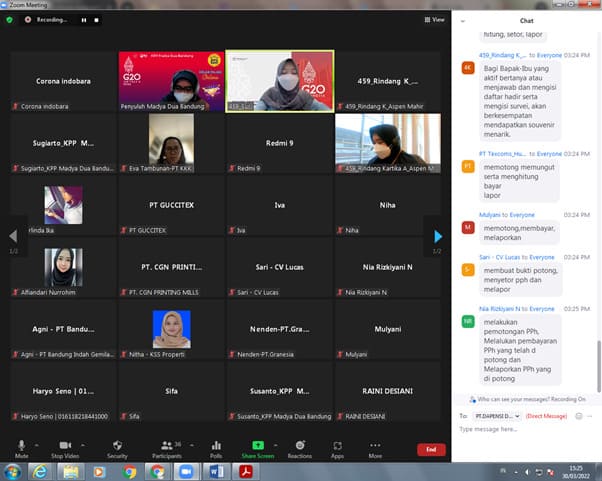Stop Video using the camera button
Image resolution: width=602 pixels, height=481 pixels.
[x=64, y=445]
